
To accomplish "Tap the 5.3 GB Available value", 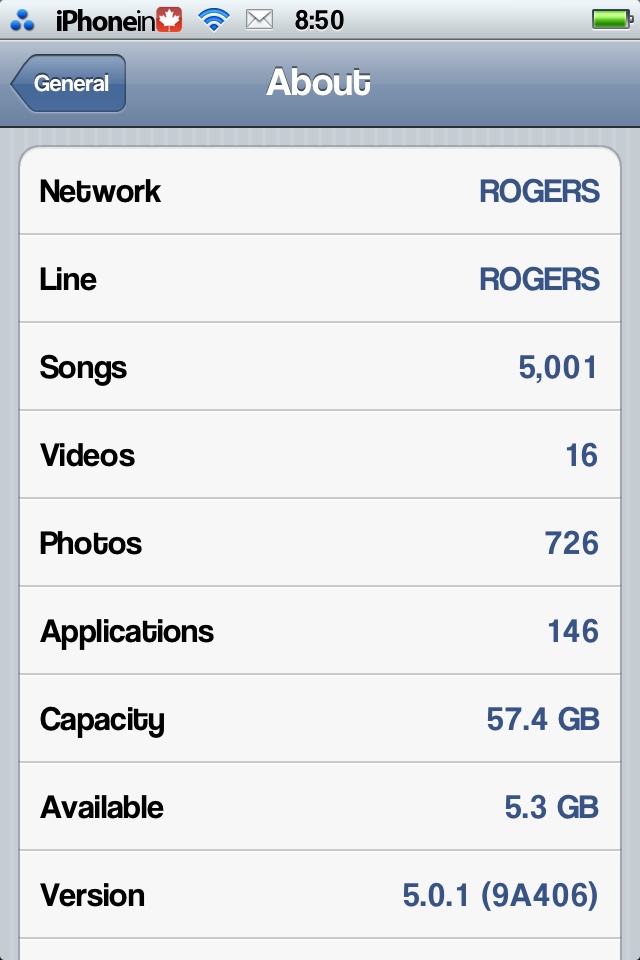I will 552,807.
